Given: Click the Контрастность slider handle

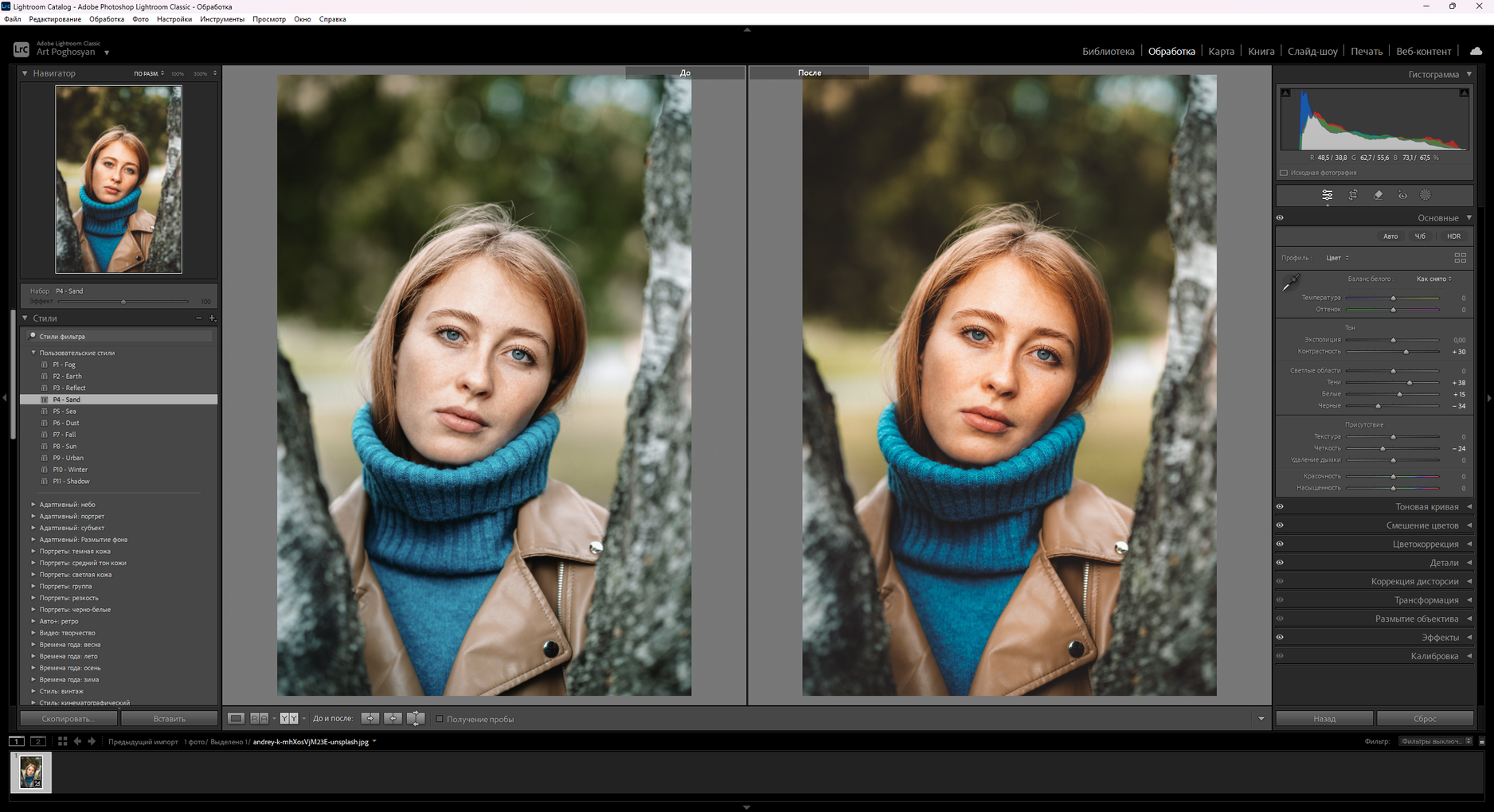Looking at the screenshot, I should tap(1406, 352).
